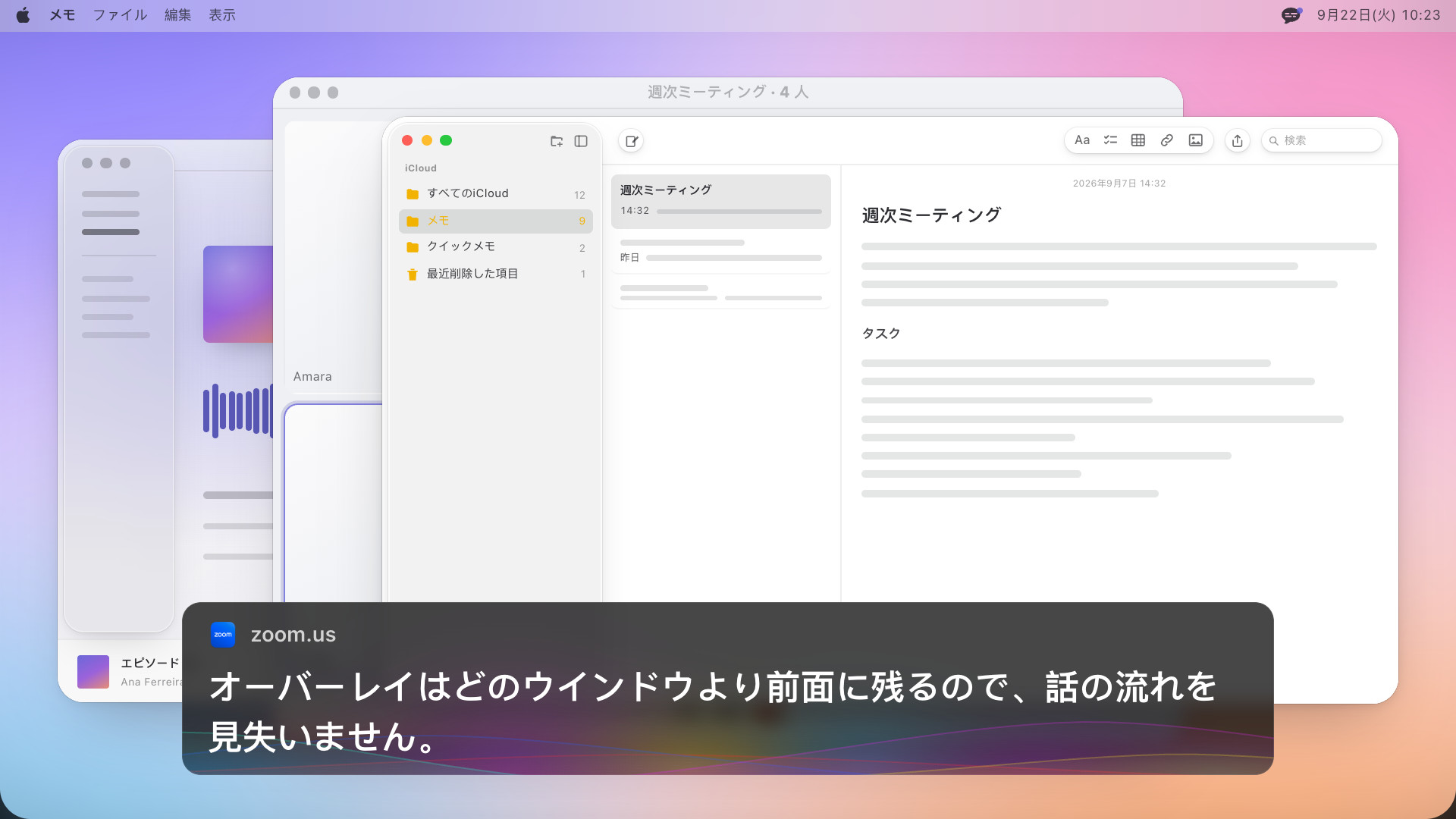Open the ファイル menu
The height and width of the screenshot is (819, 1456).
click(120, 15)
